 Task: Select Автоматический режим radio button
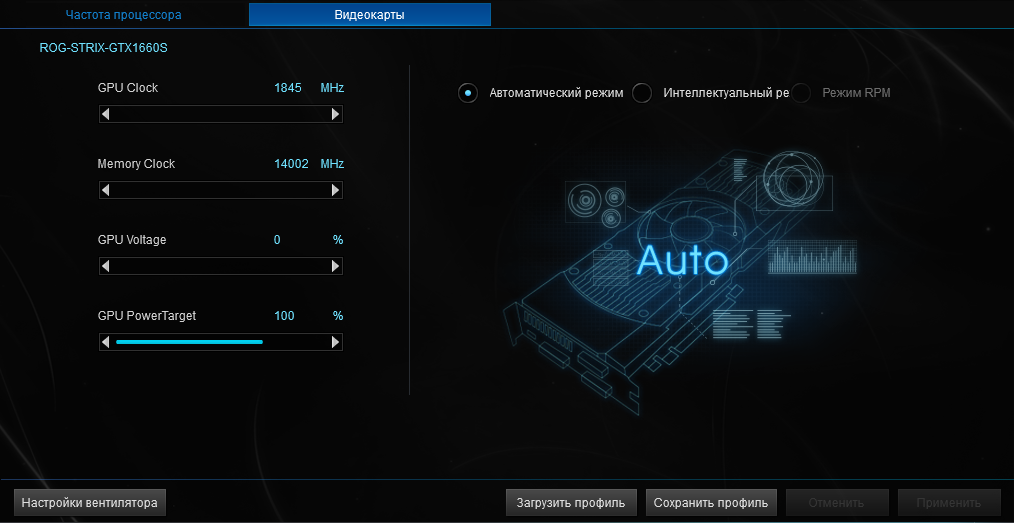point(468,92)
